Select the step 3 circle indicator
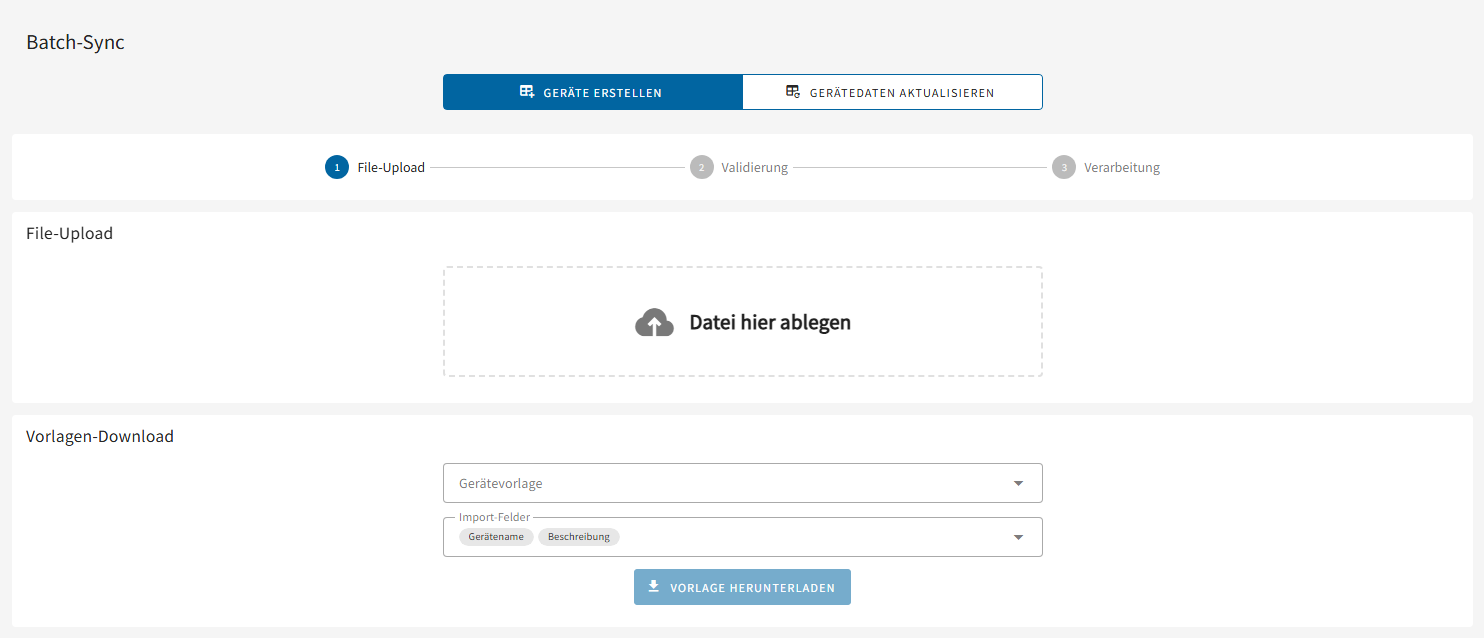 pos(1064,167)
